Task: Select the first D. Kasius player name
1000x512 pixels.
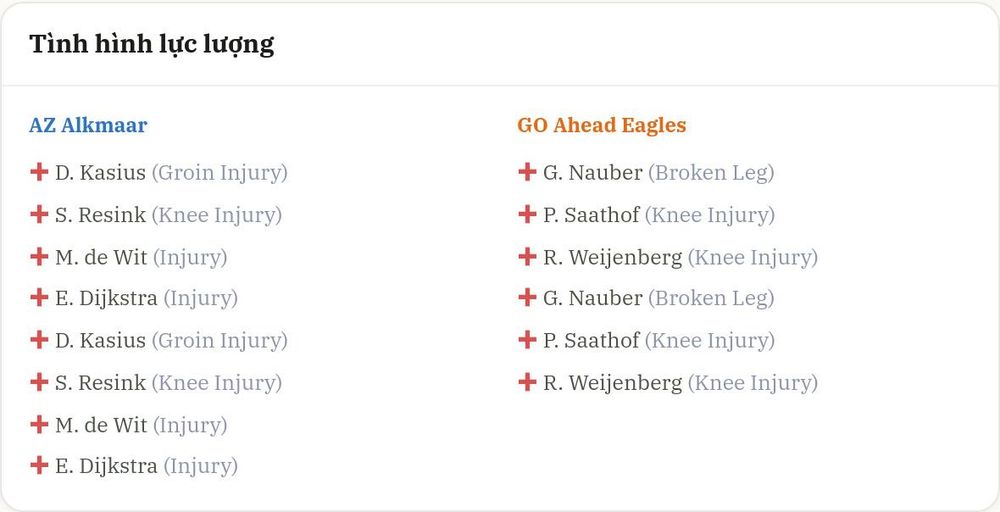Action: (x=100, y=173)
